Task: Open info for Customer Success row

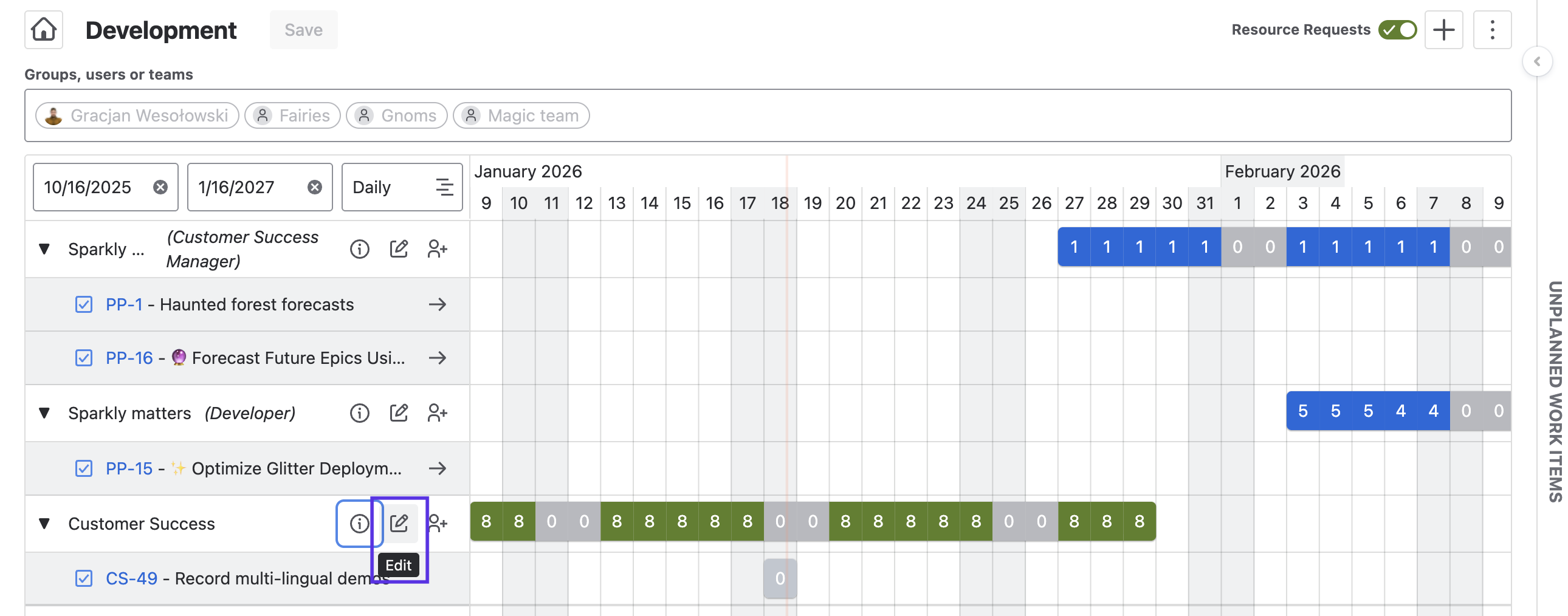Action: click(x=359, y=523)
